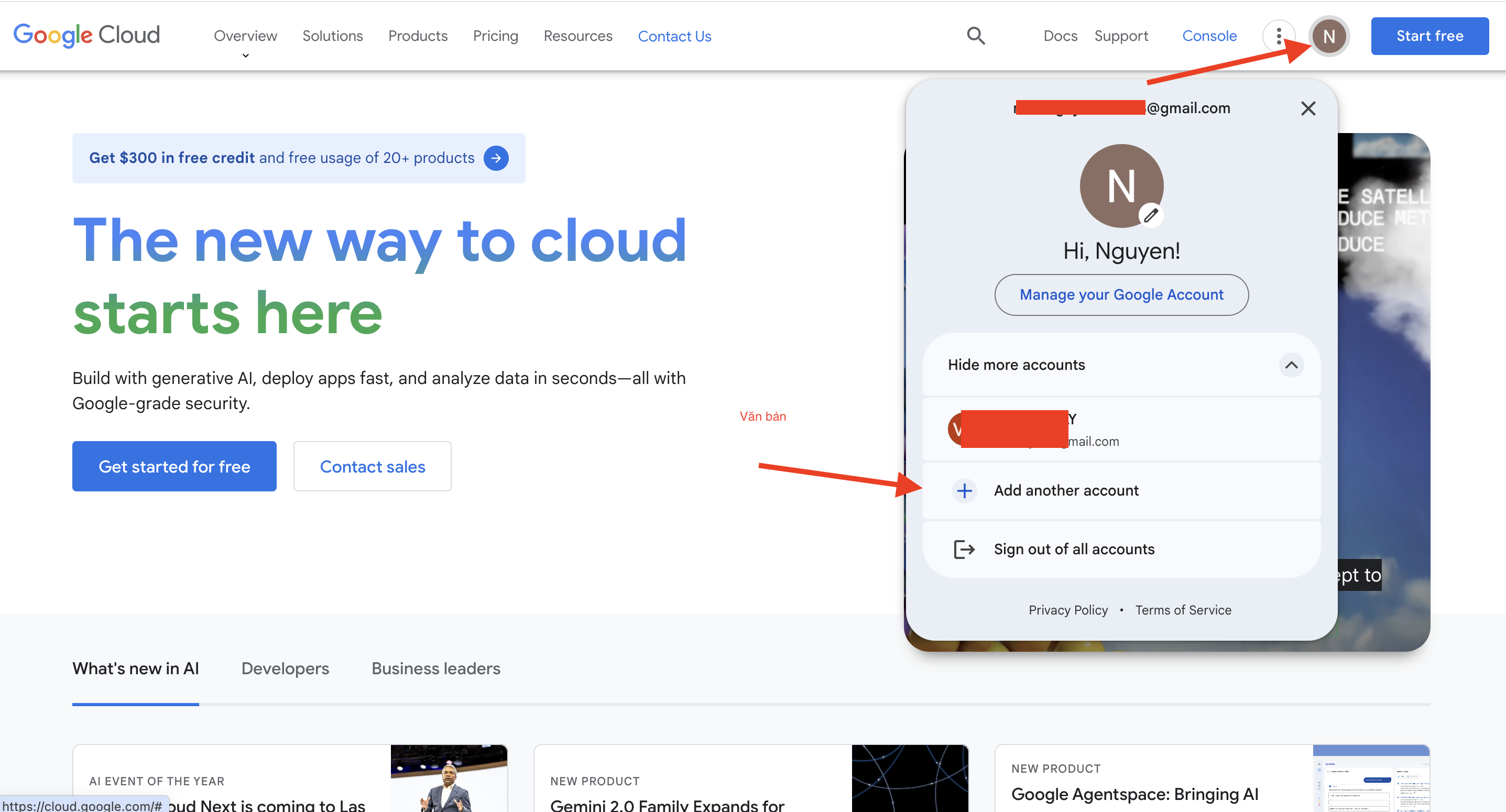Click the AI event speaker thumbnail
This screenshot has width=1506, height=812.
(x=449, y=778)
